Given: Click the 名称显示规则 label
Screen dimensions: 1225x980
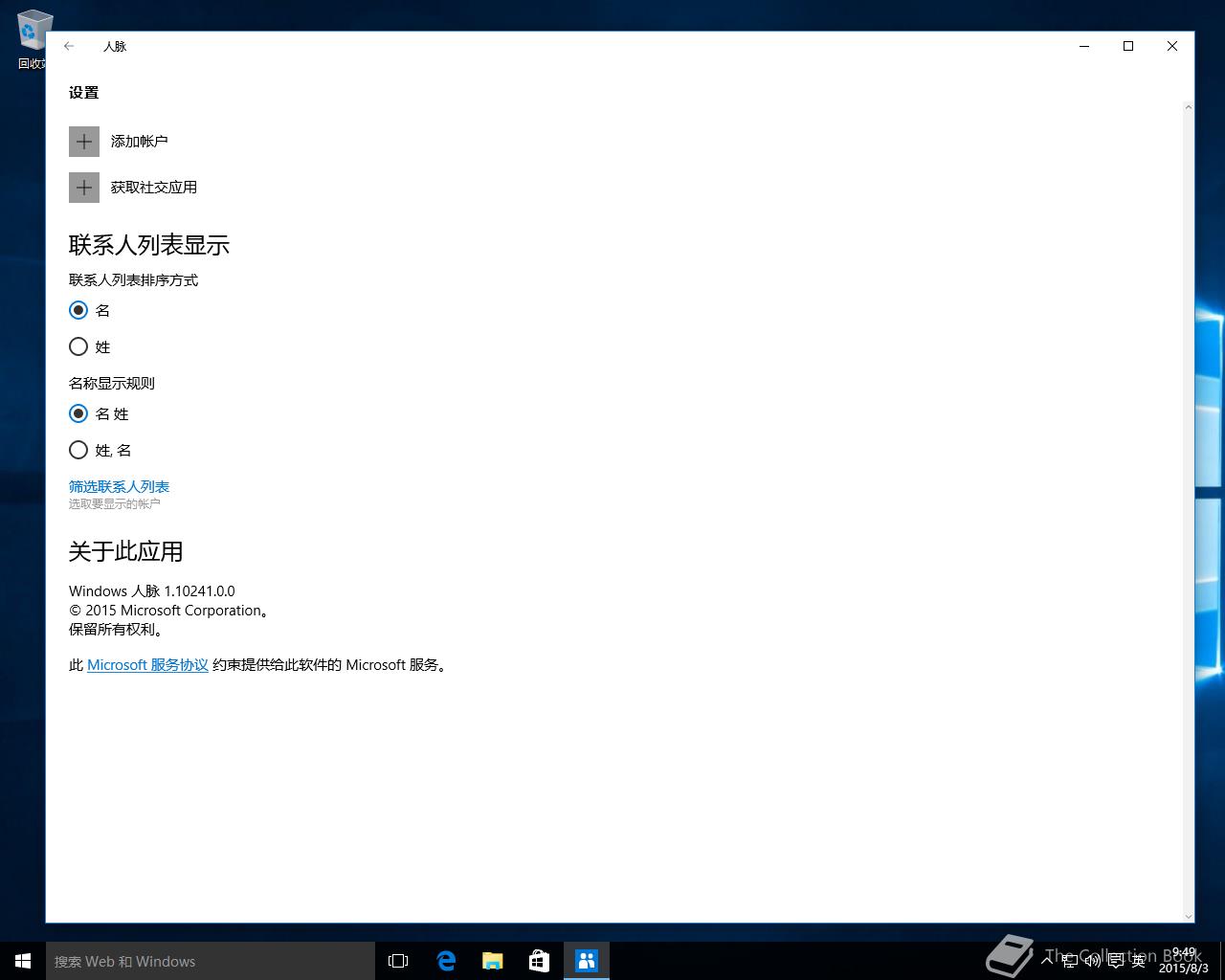Looking at the screenshot, I should 112,384.
